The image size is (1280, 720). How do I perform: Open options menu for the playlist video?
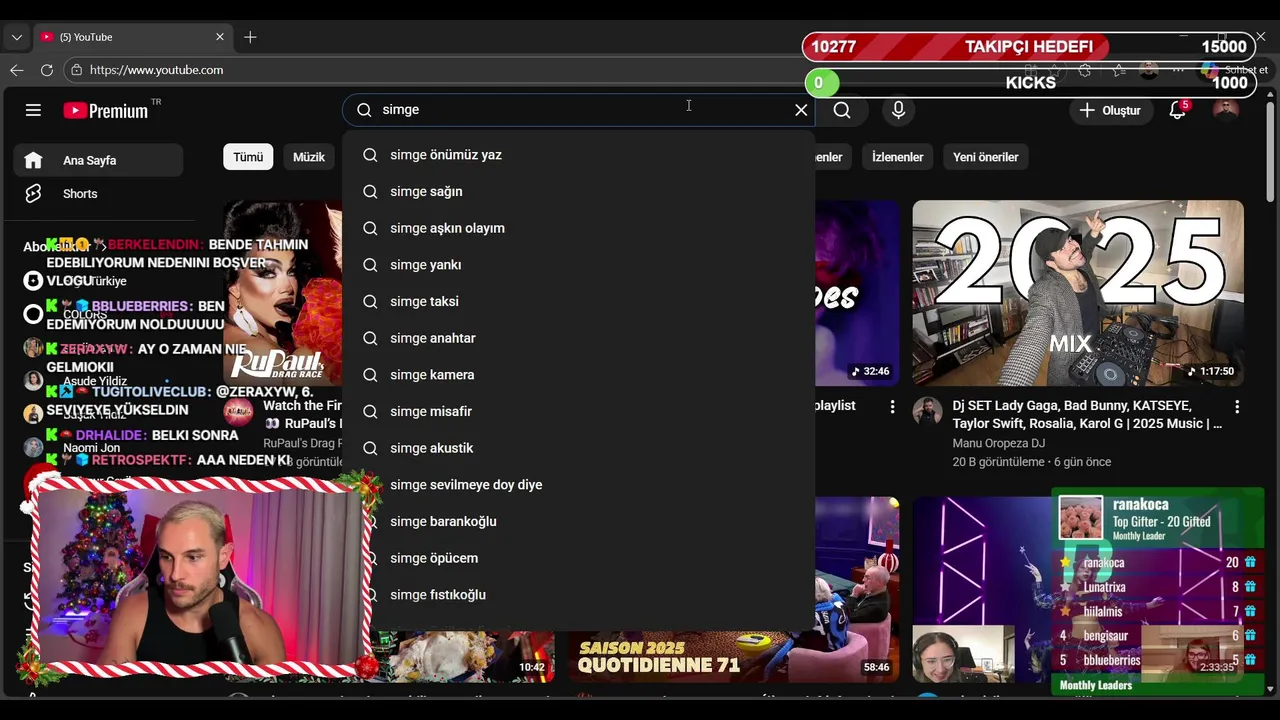coord(893,407)
